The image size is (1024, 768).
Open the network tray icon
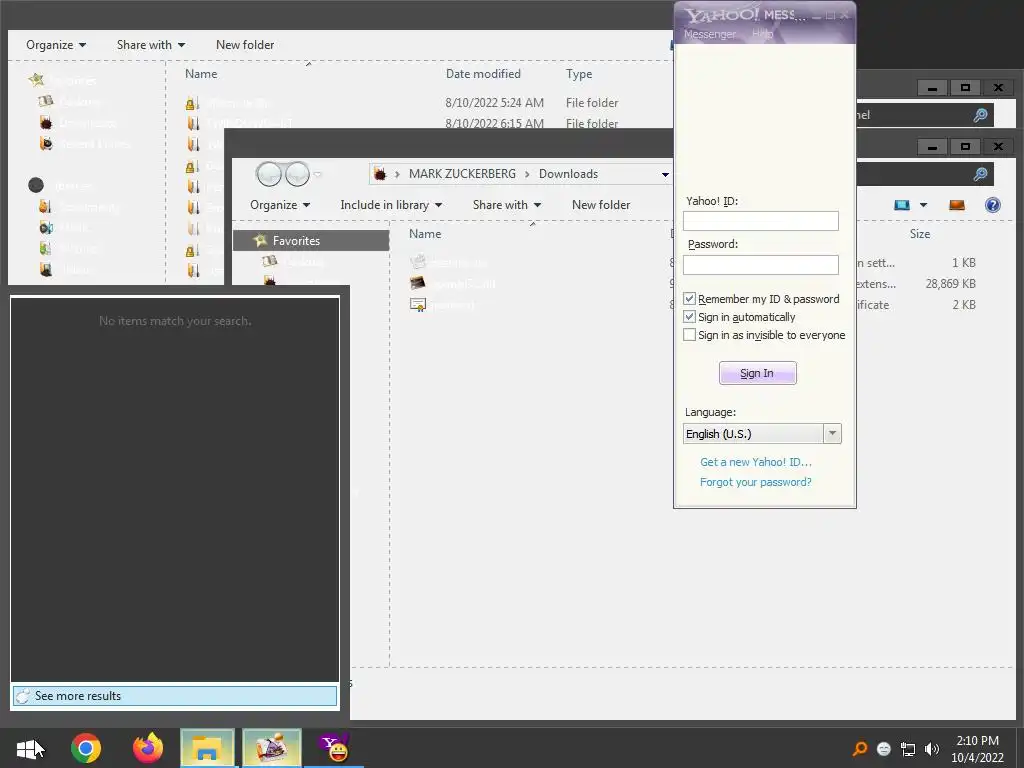908,748
